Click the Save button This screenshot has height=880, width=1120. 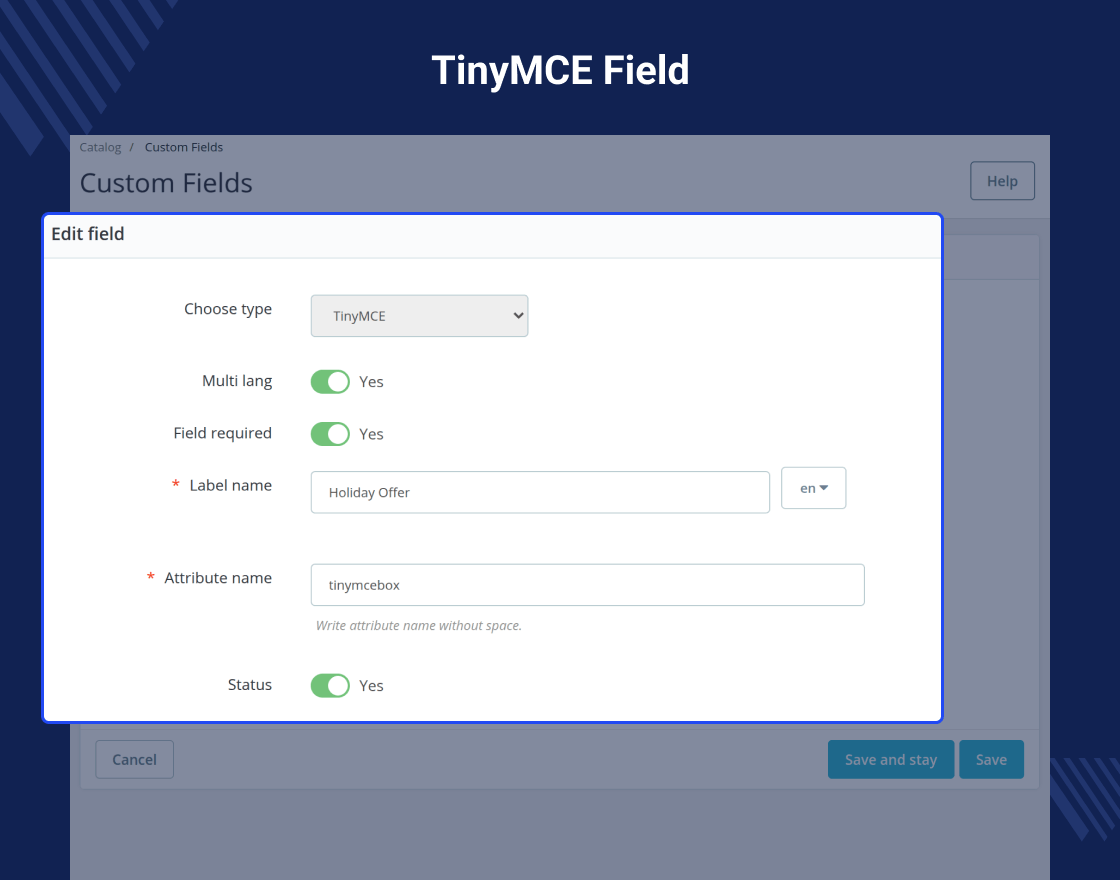[991, 759]
